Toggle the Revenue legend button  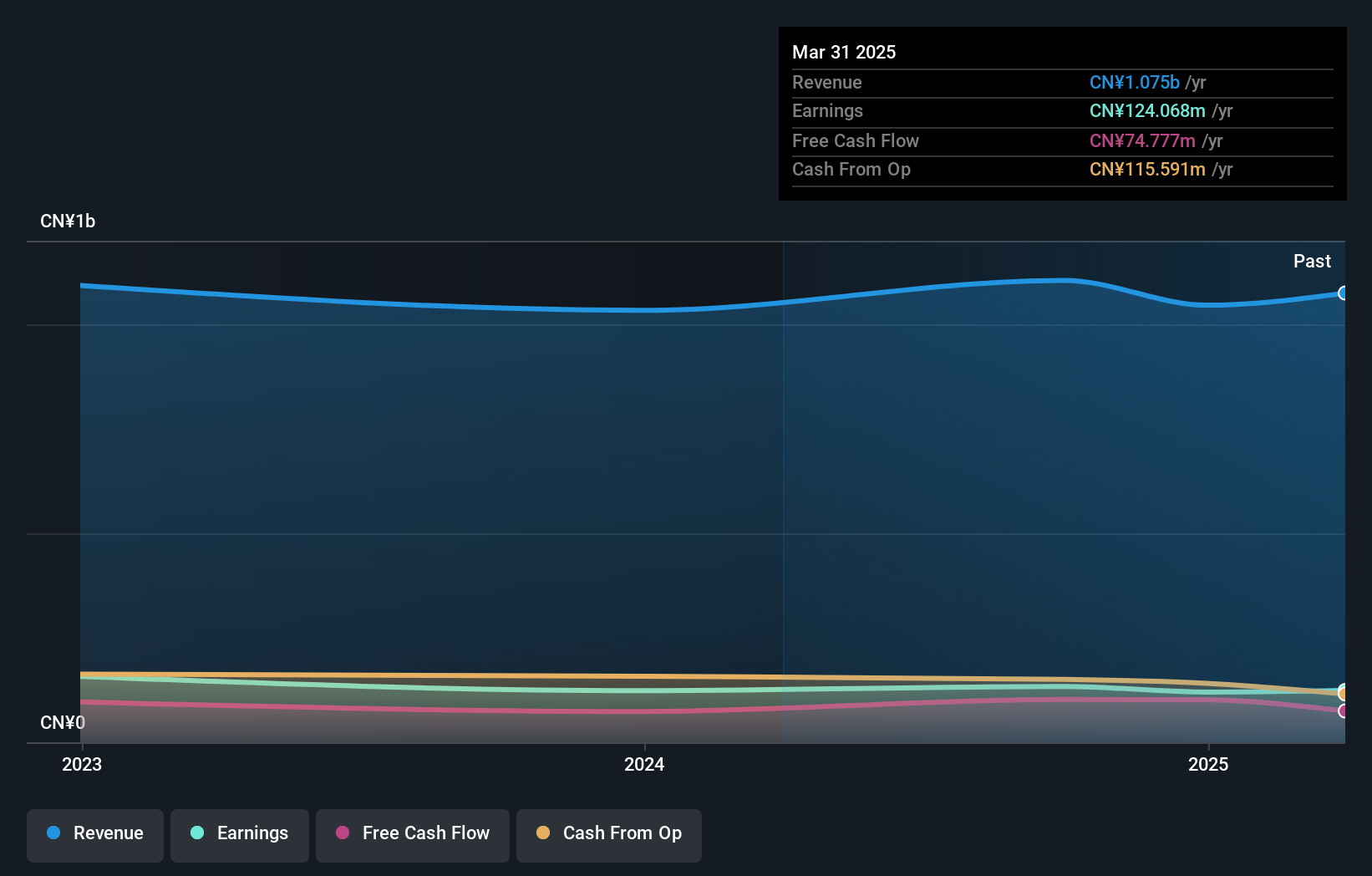pyautogui.click(x=95, y=835)
